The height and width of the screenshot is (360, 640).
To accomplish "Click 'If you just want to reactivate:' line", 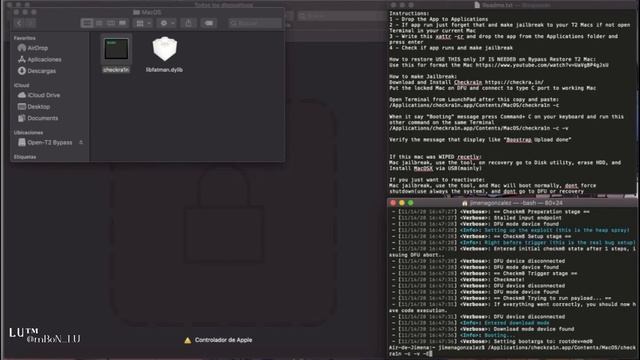I will tap(437, 180).
